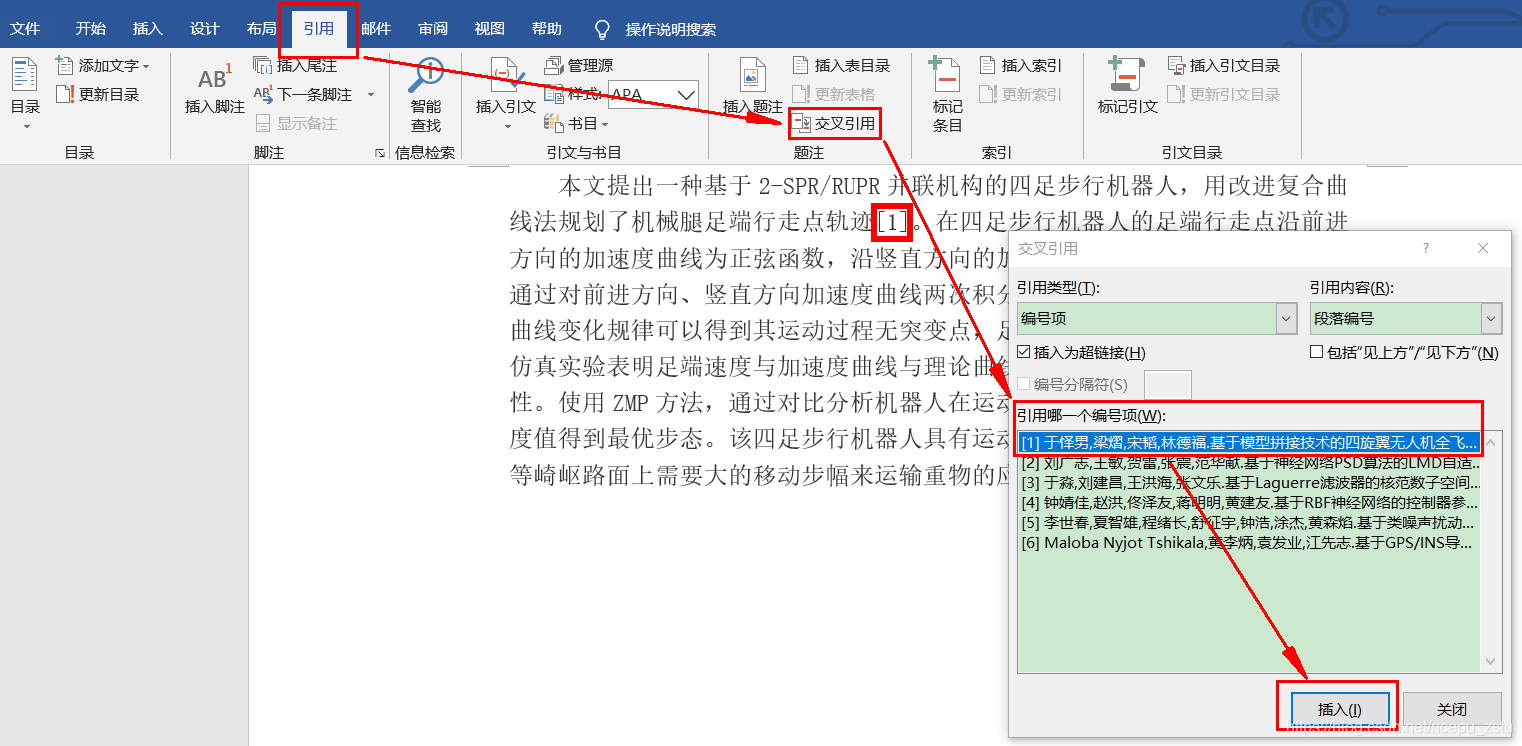Click the 操作说明搜索 search field
The width and height of the screenshot is (1522, 746).
point(671,29)
